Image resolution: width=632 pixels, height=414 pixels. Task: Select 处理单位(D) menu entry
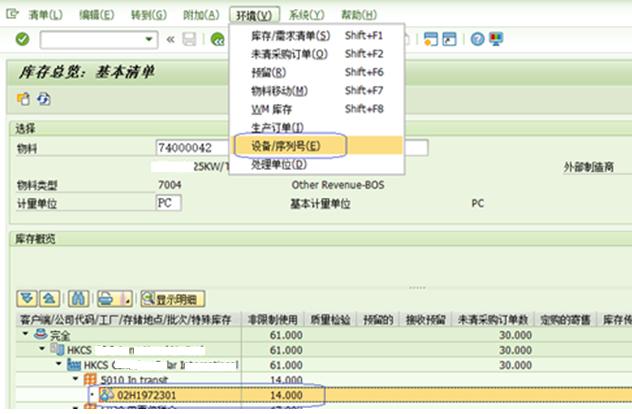316,164
